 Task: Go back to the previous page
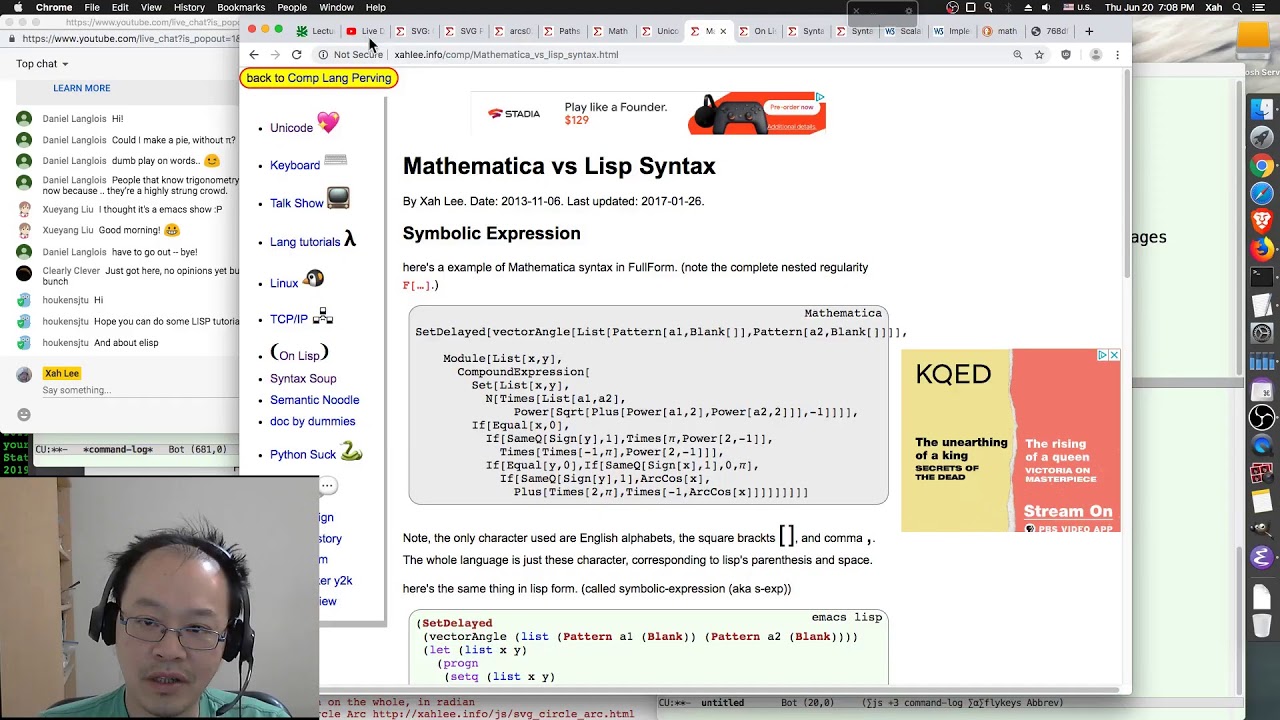254,55
